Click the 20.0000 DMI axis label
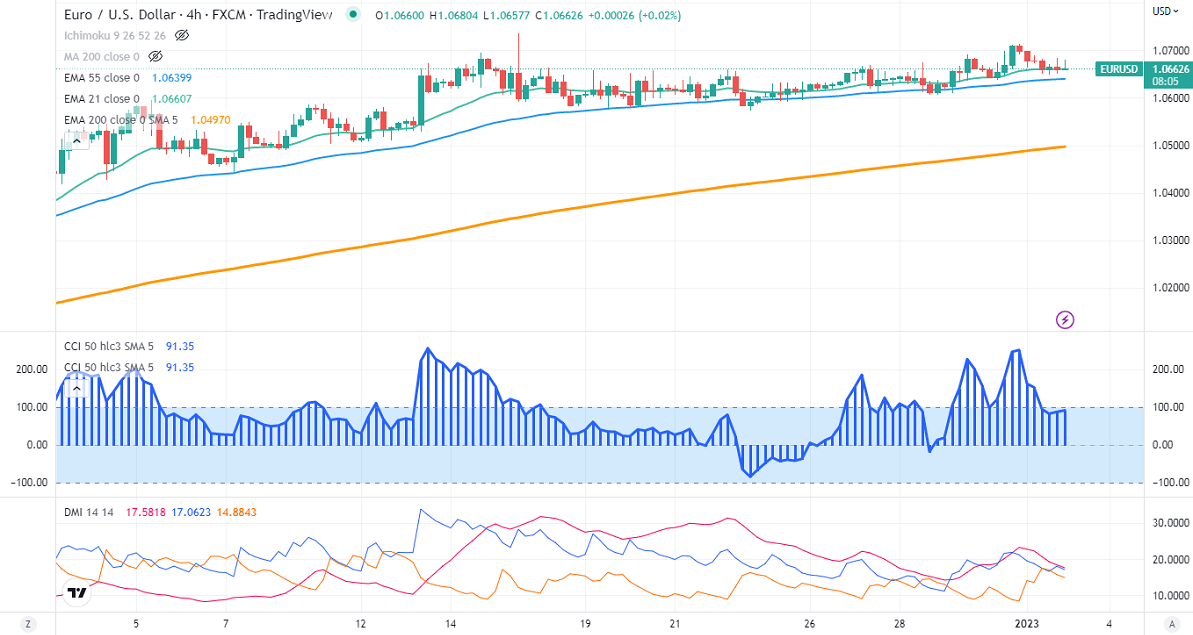The width and height of the screenshot is (1193, 635). (x=1172, y=560)
